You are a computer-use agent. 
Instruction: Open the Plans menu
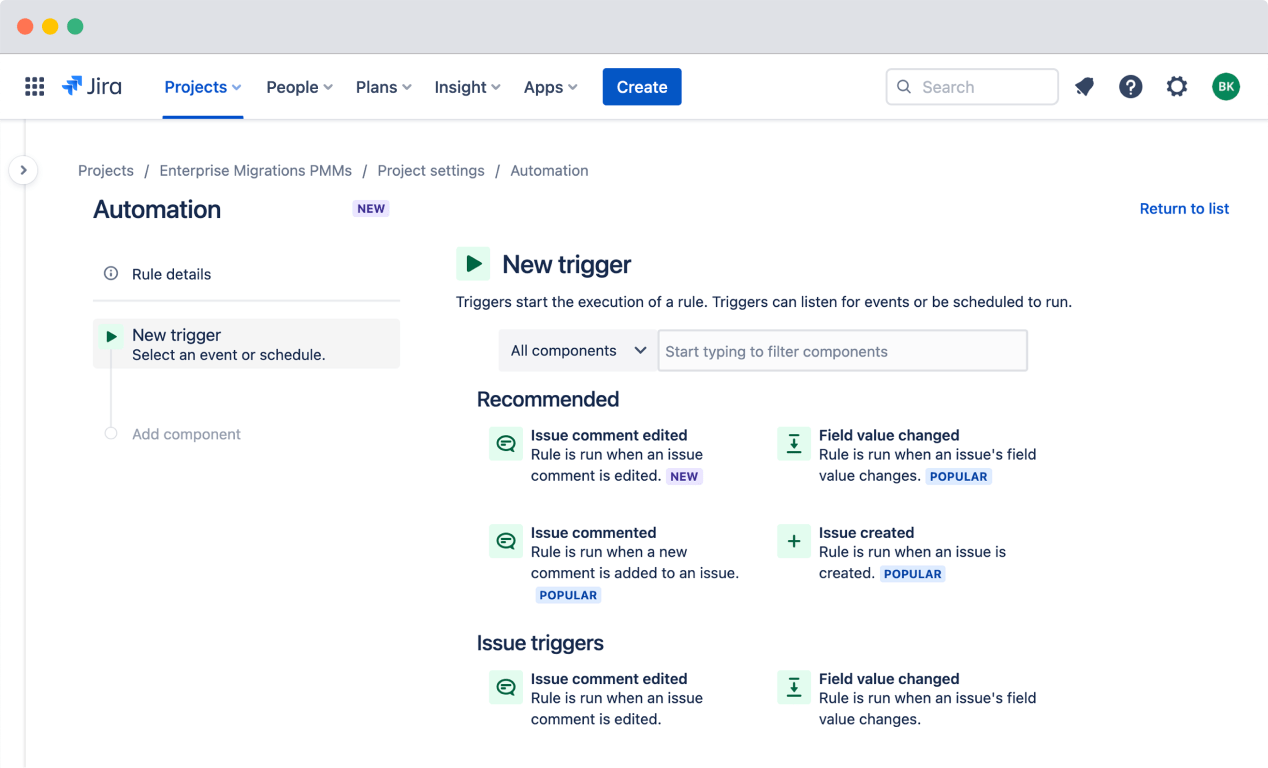coord(383,87)
